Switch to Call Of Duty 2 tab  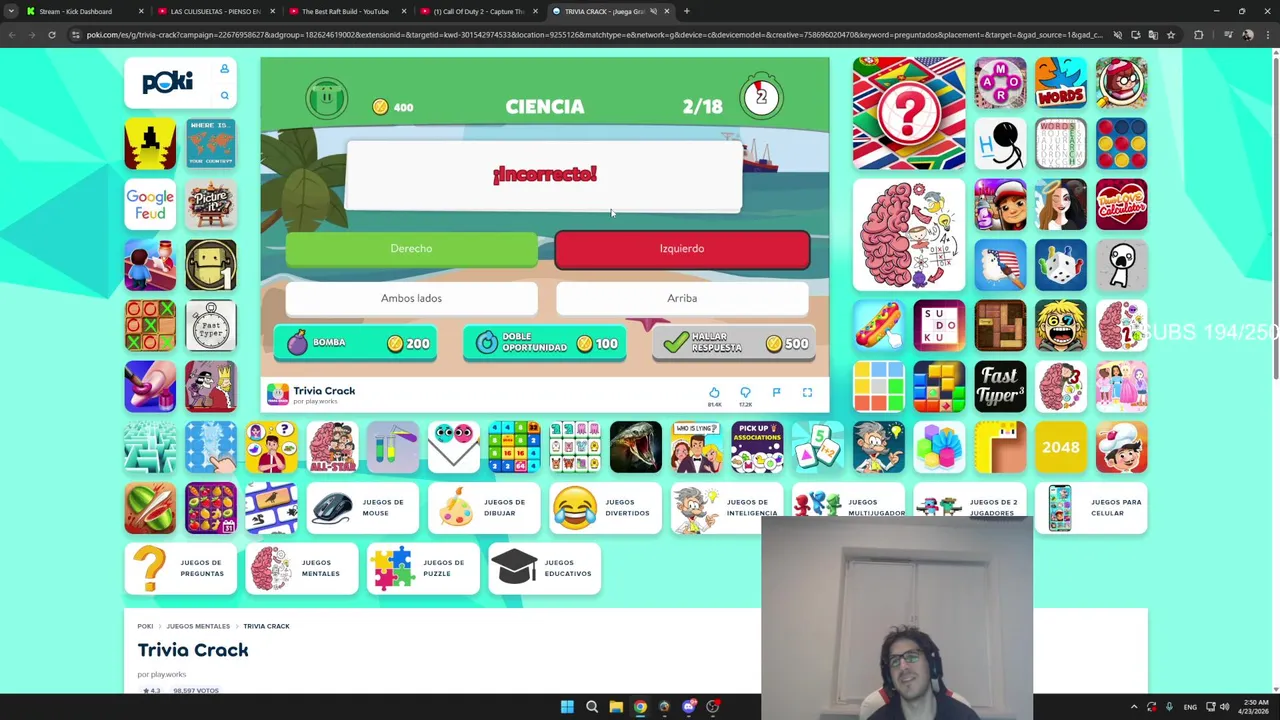tap(478, 11)
